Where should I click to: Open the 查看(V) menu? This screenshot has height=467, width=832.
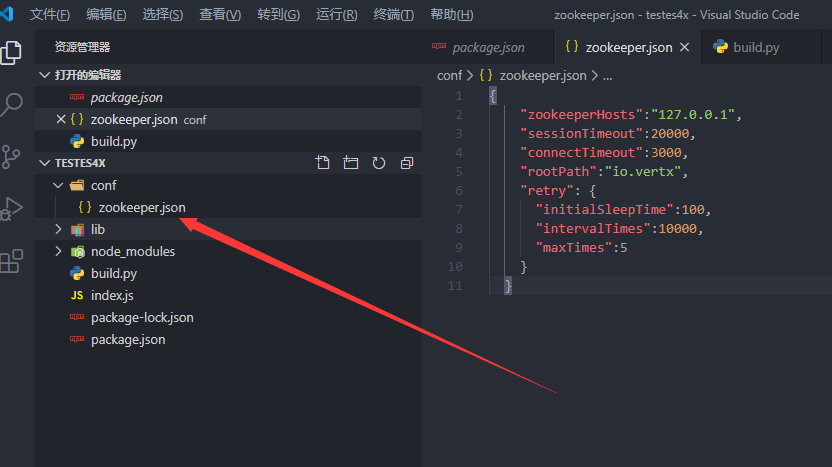pos(220,14)
